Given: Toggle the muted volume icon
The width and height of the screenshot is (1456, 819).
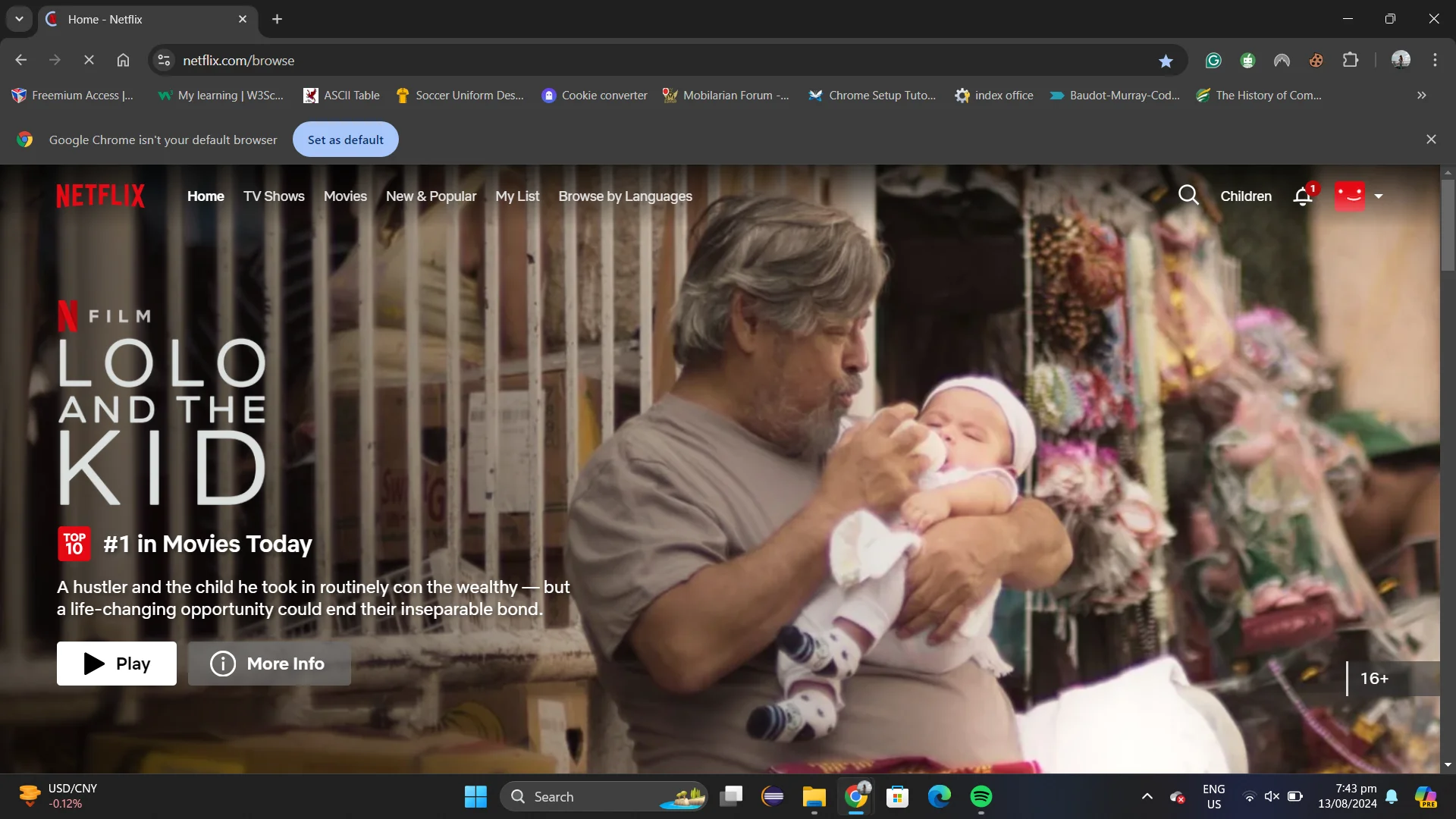Looking at the screenshot, I should click(1272, 796).
